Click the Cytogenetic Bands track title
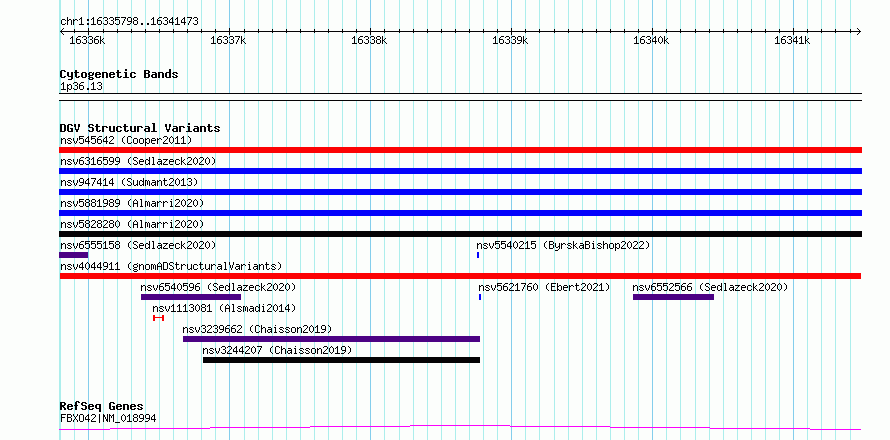The image size is (890, 440). coord(119,74)
